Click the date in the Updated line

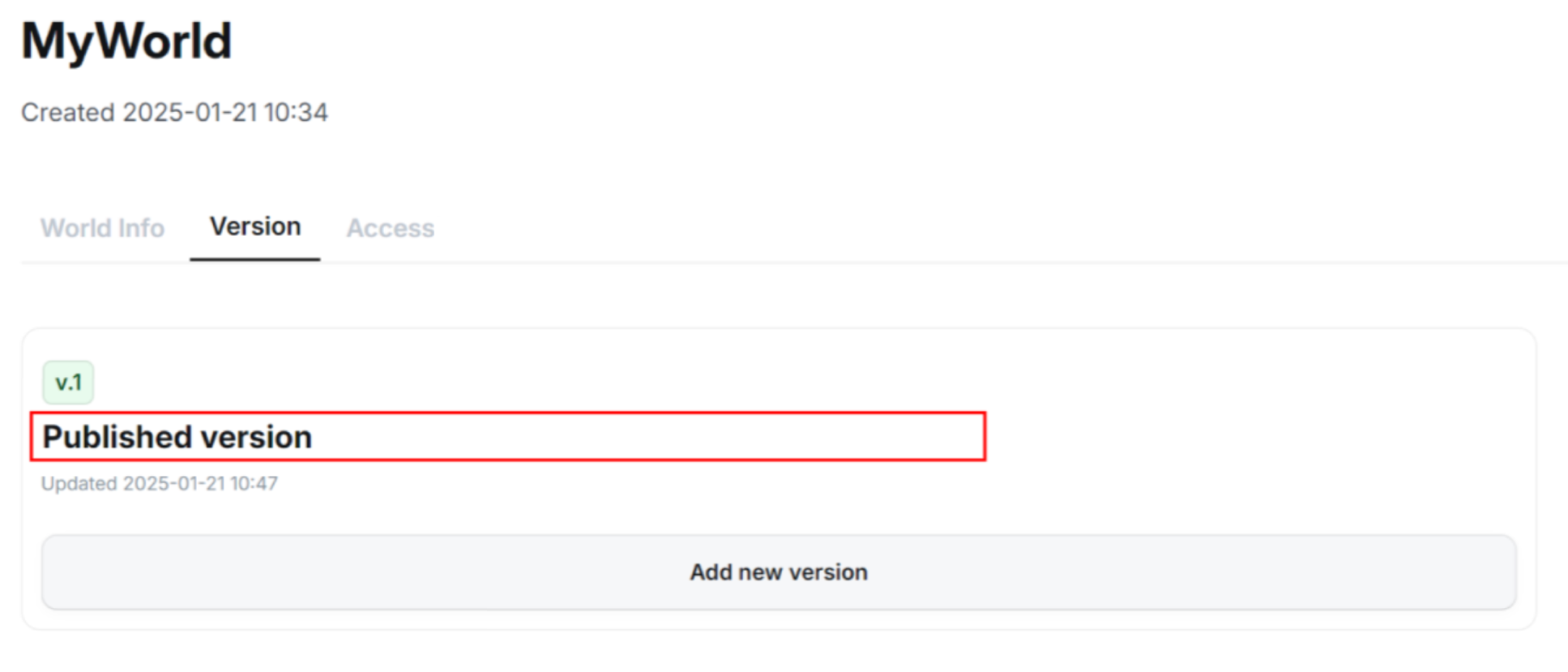click(173, 484)
